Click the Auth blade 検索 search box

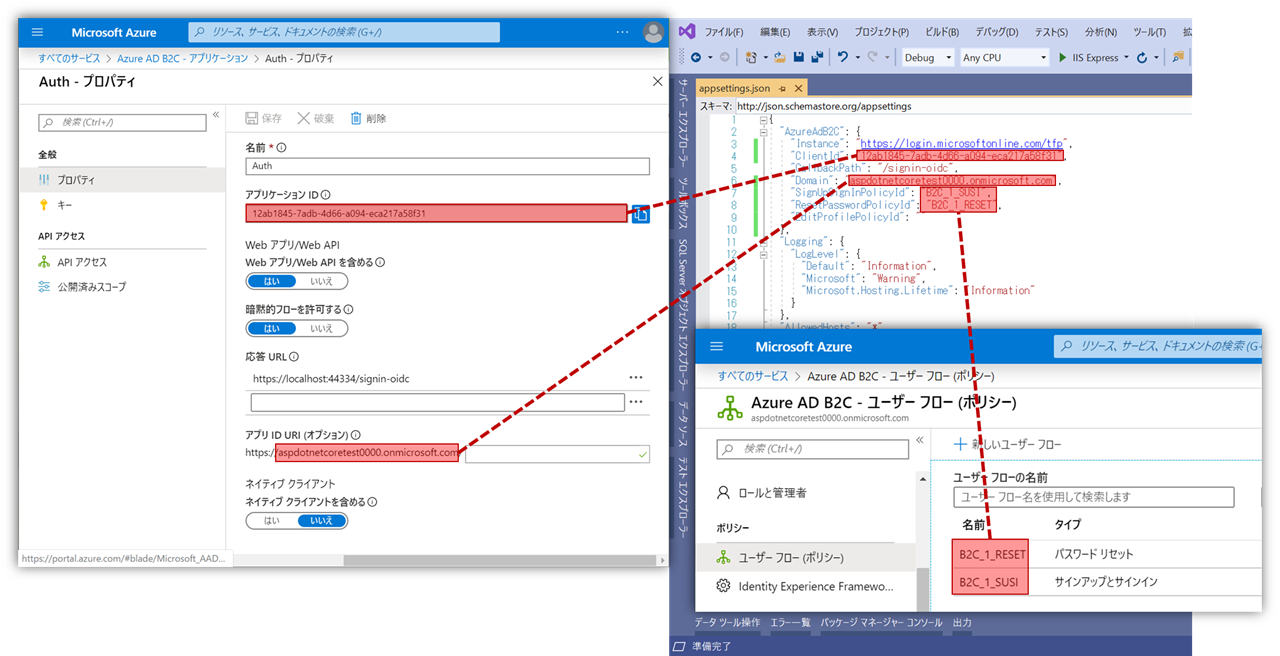click(122, 122)
